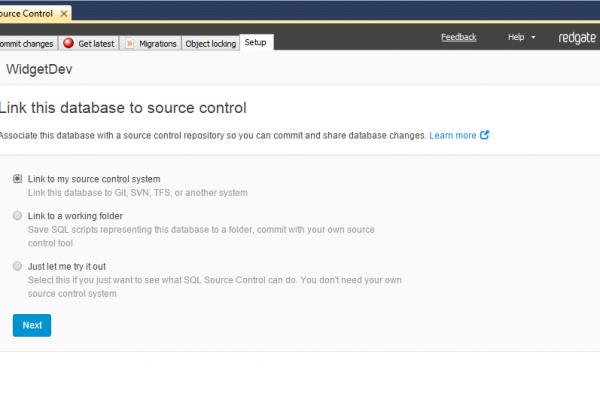Screen dimensions: 600x400
Task: Click the Save SQL scripts description text
Action: pyautogui.click(x=201, y=236)
